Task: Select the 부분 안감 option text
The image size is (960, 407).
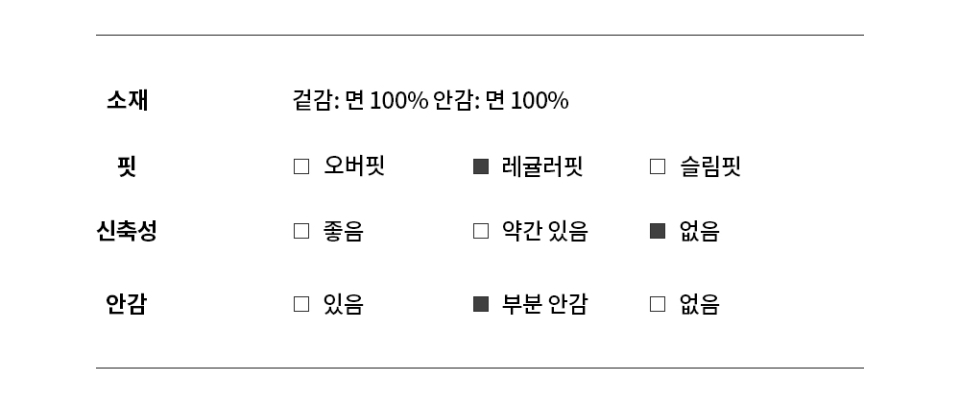Action: click(545, 305)
